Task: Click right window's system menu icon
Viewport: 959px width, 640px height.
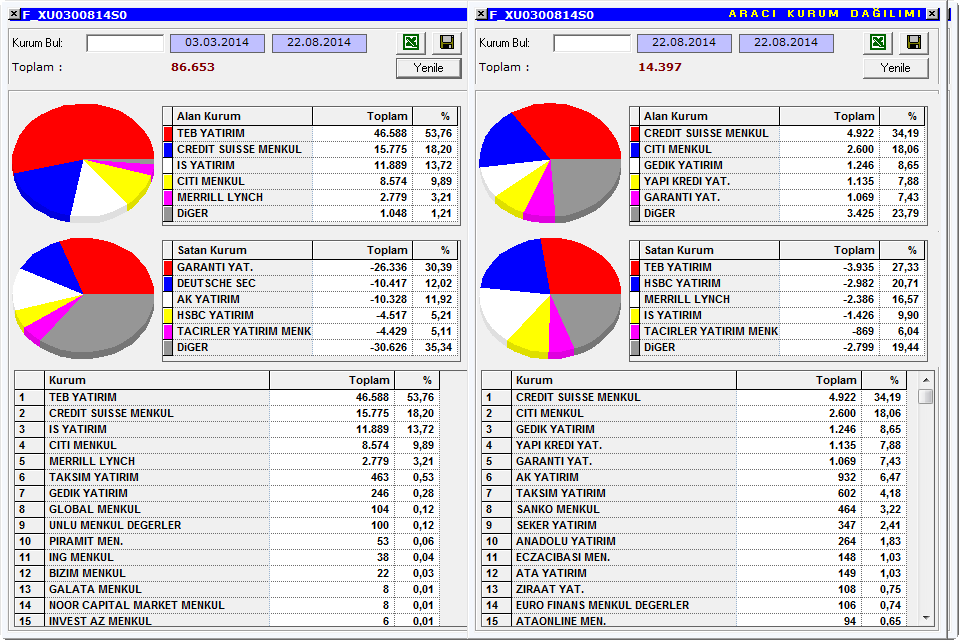Action: (x=481, y=14)
